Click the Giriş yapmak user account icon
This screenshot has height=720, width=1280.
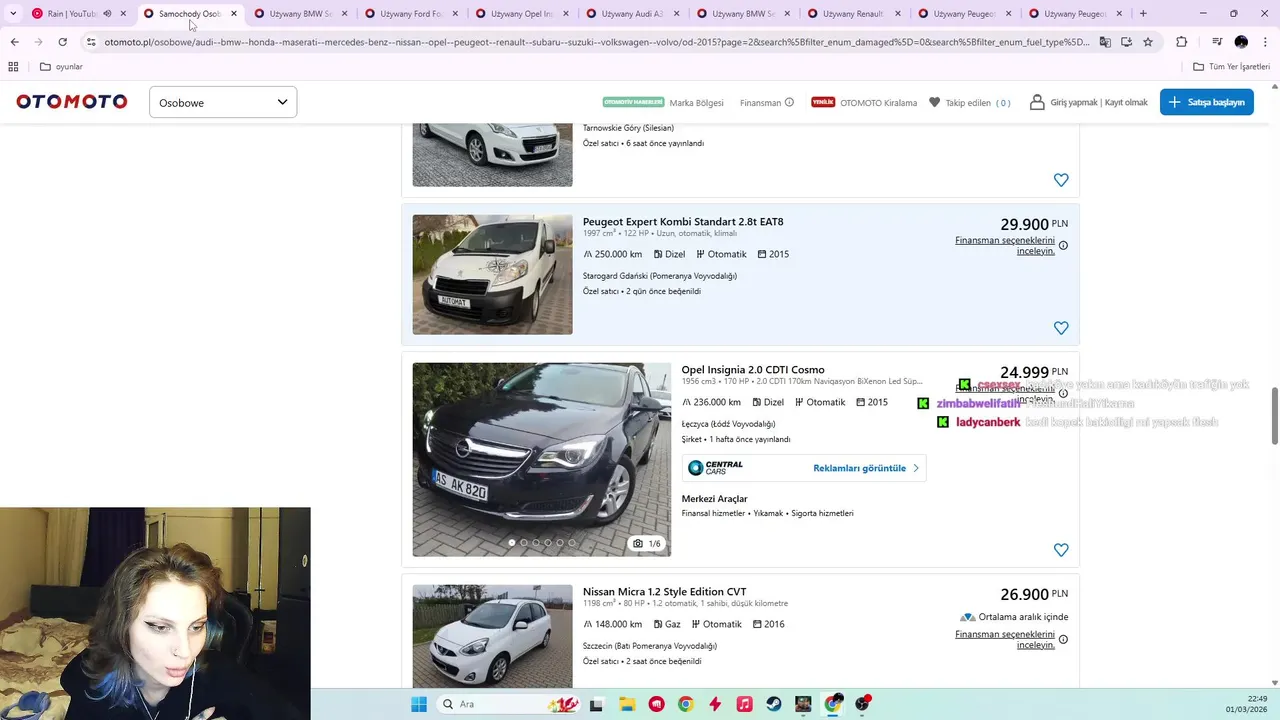[1037, 102]
